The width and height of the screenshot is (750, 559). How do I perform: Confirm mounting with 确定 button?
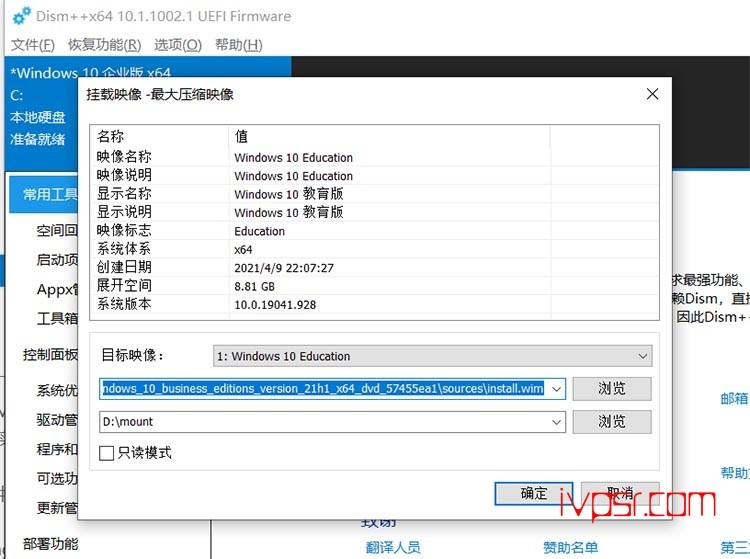534,493
